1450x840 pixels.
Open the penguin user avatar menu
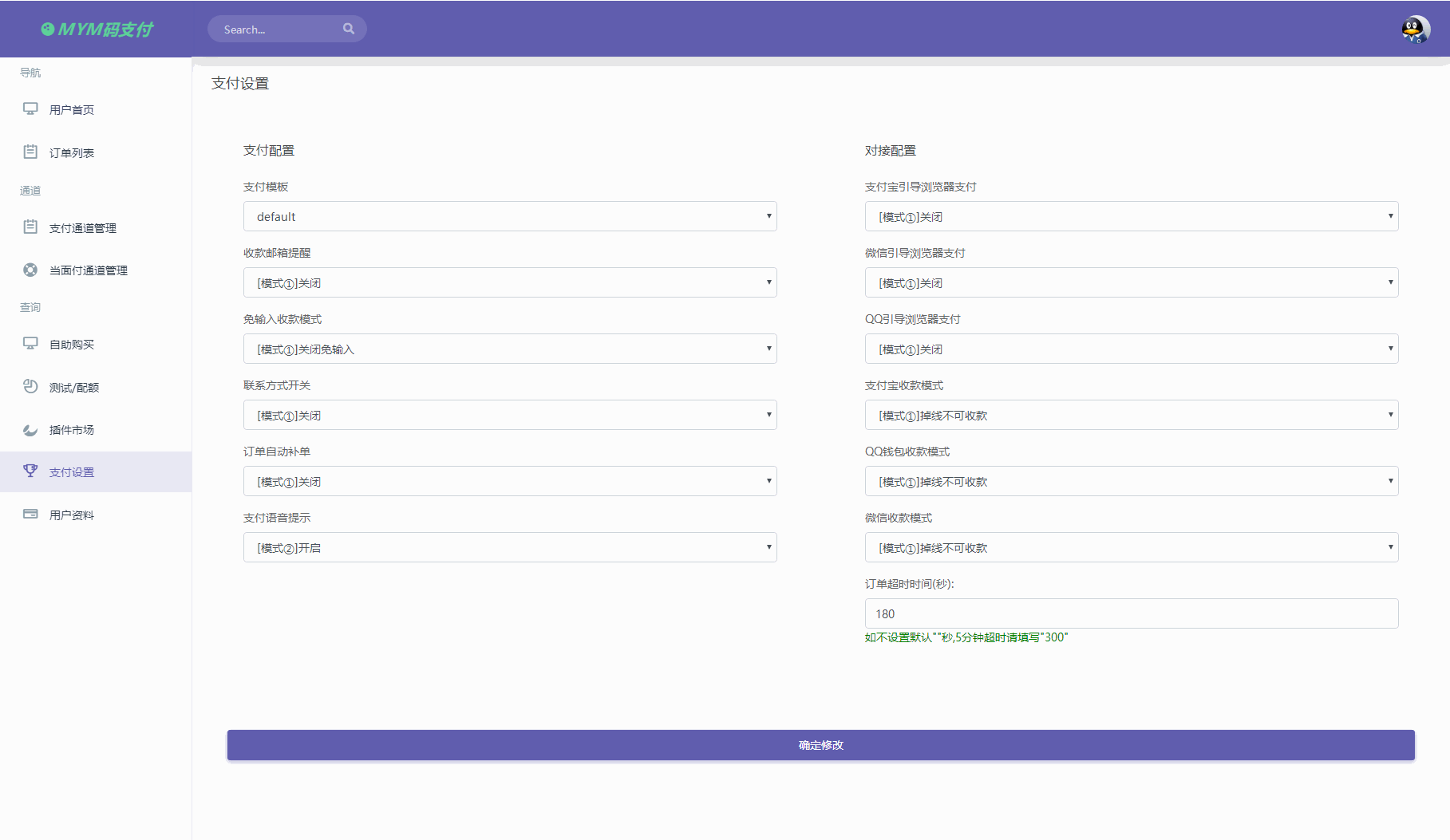pyautogui.click(x=1415, y=30)
